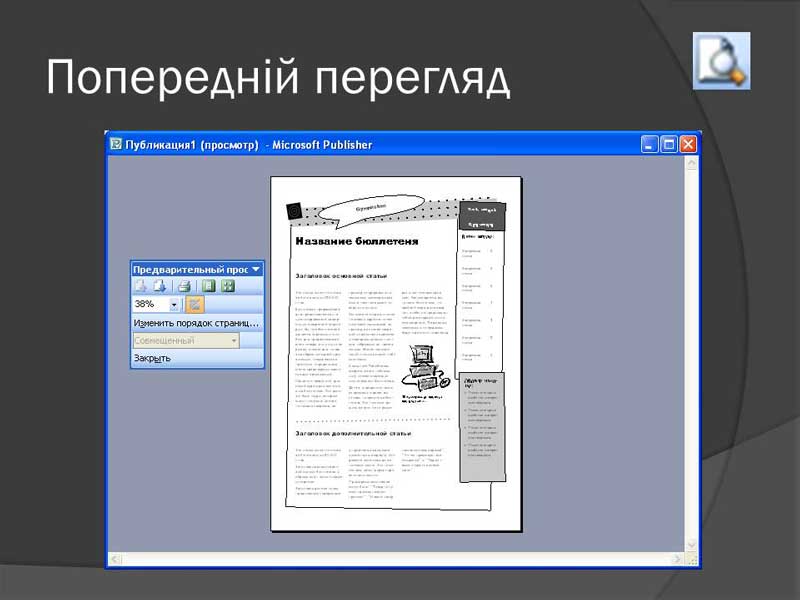Open the Совмещенный dropdown list
The width and height of the screenshot is (800, 600).
tap(234, 341)
